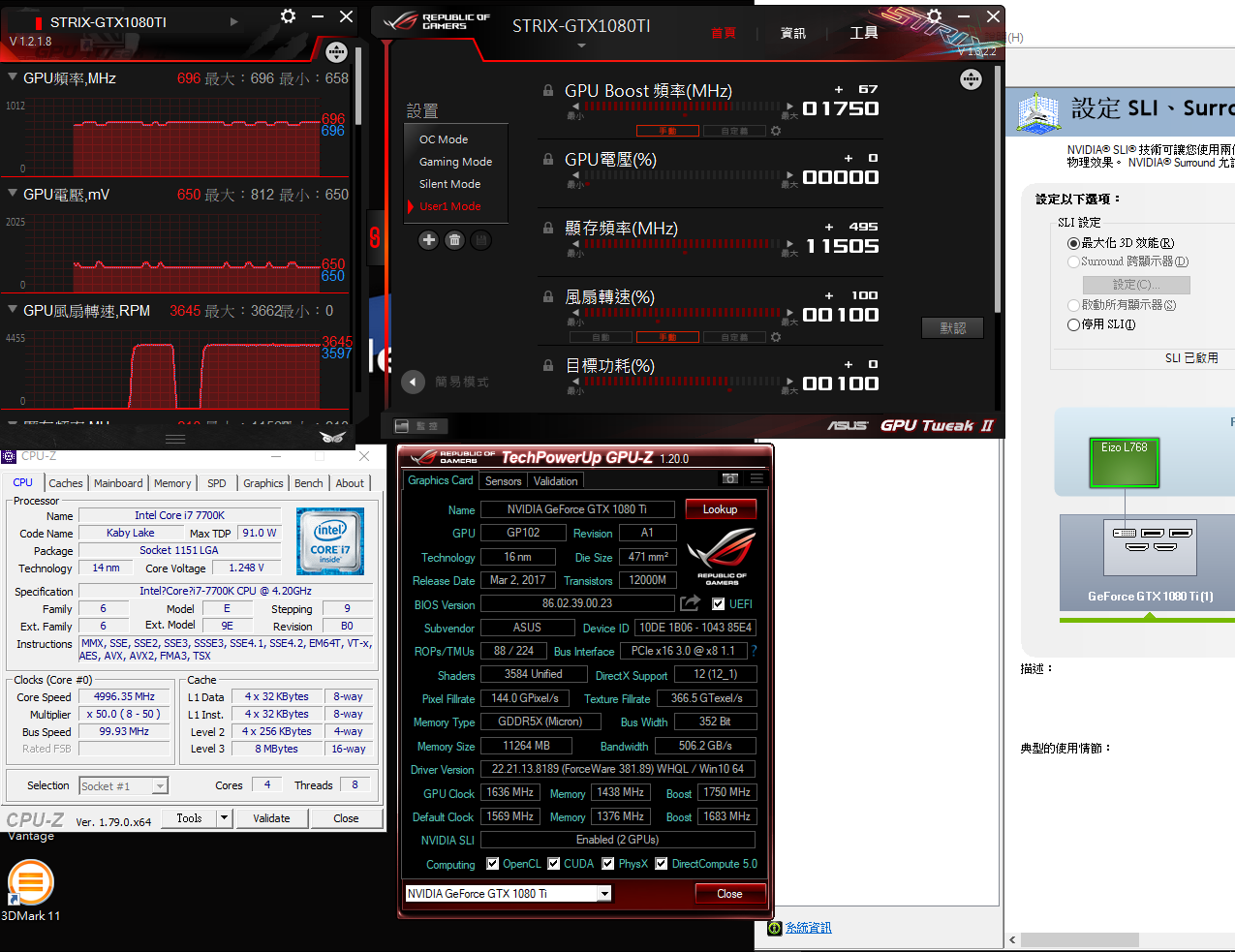Open gear settings next to fan 自定義

776,337
